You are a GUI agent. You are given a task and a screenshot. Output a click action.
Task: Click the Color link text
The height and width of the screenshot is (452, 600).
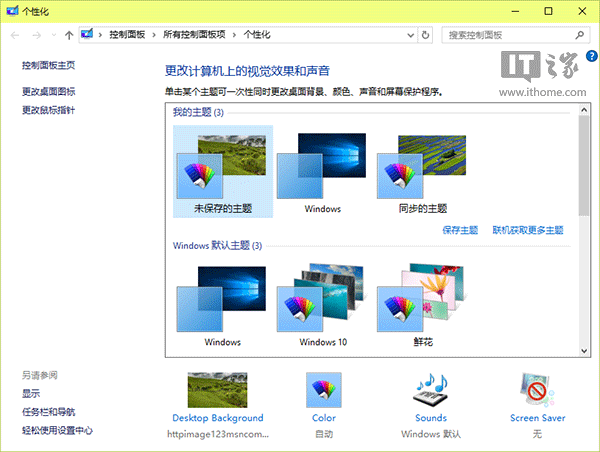pos(324,418)
